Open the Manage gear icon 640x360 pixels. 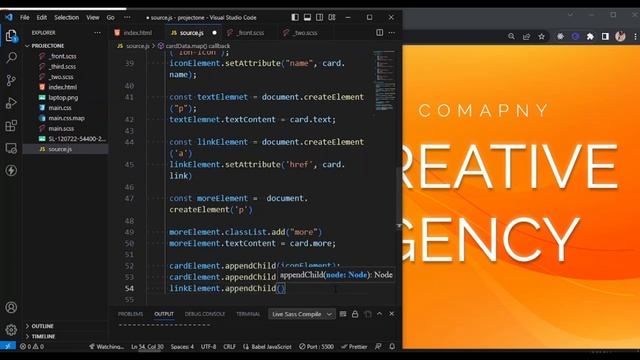tap(11, 329)
